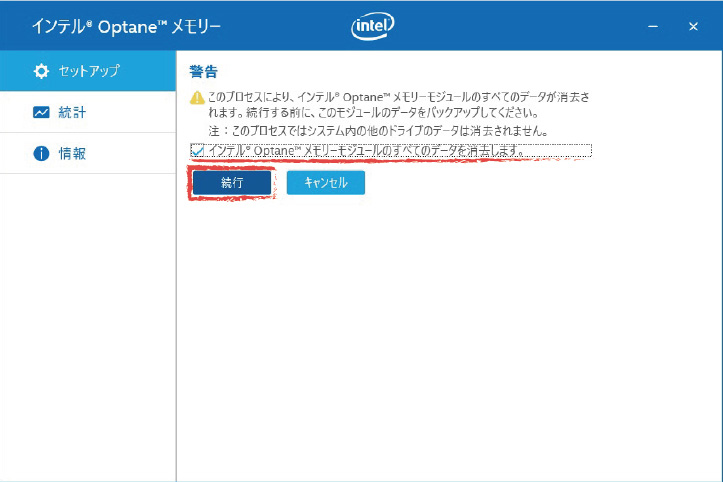Click the warning text このプロセスにより
This screenshot has height=482, width=723.
(x=398, y=105)
